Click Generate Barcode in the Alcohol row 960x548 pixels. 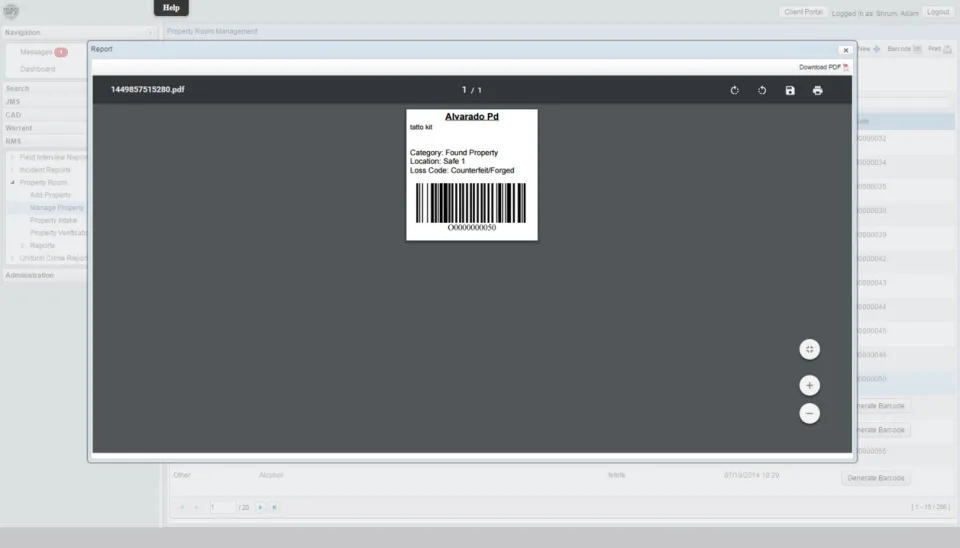point(876,478)
